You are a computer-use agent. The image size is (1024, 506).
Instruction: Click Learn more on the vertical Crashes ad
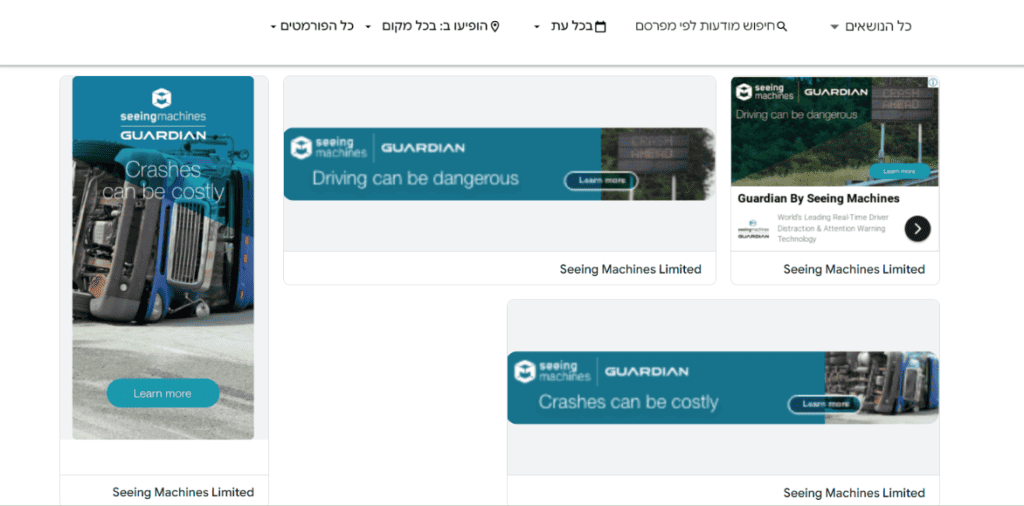pos(163,393)
